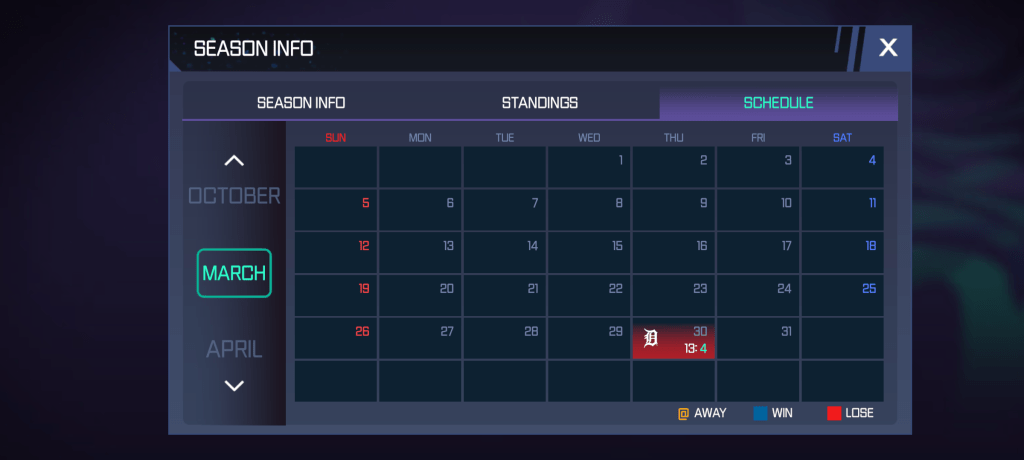Switch to the Season Info tab
The height and width of the screenshot is (460, 1024).
coord(301,103)
